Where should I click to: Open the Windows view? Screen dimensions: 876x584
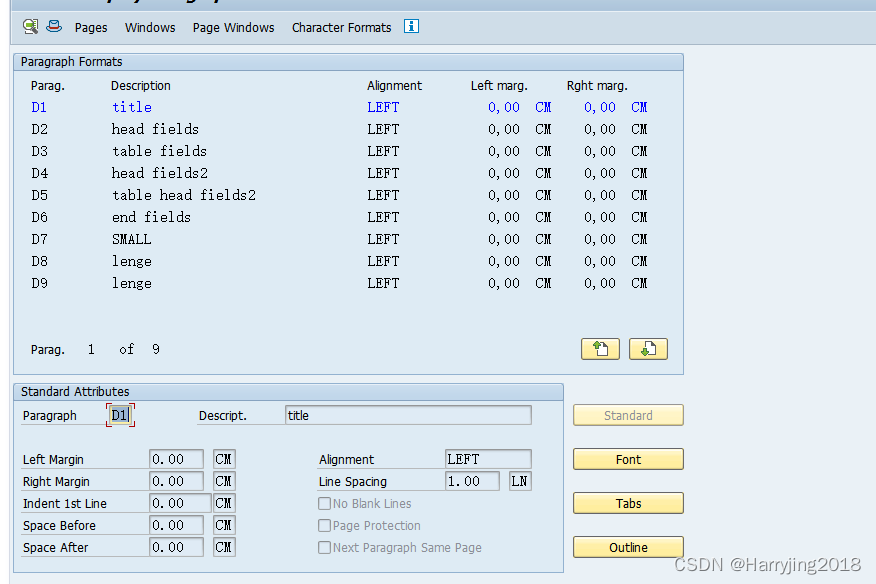(150, 27)
